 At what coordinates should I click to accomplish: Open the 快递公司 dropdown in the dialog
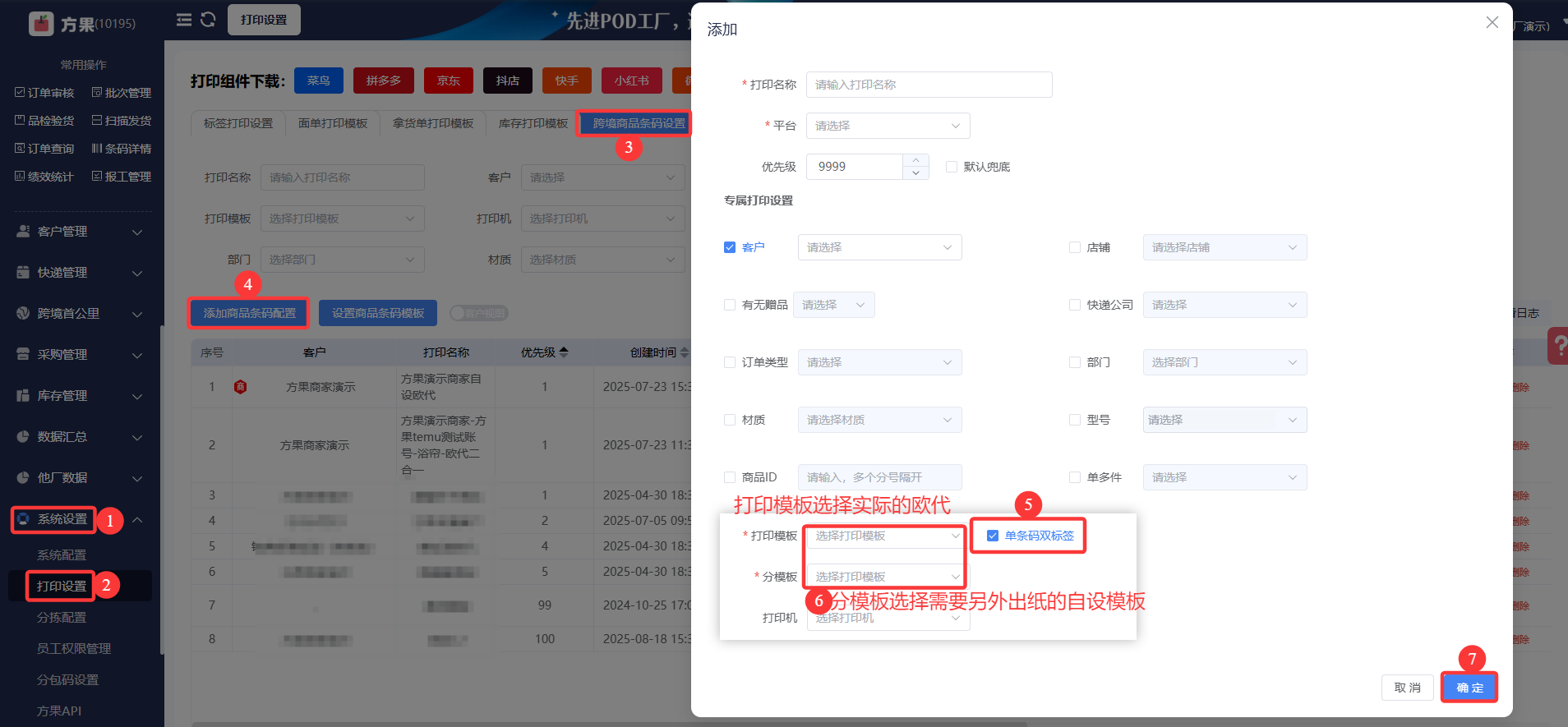[1224, 305]
